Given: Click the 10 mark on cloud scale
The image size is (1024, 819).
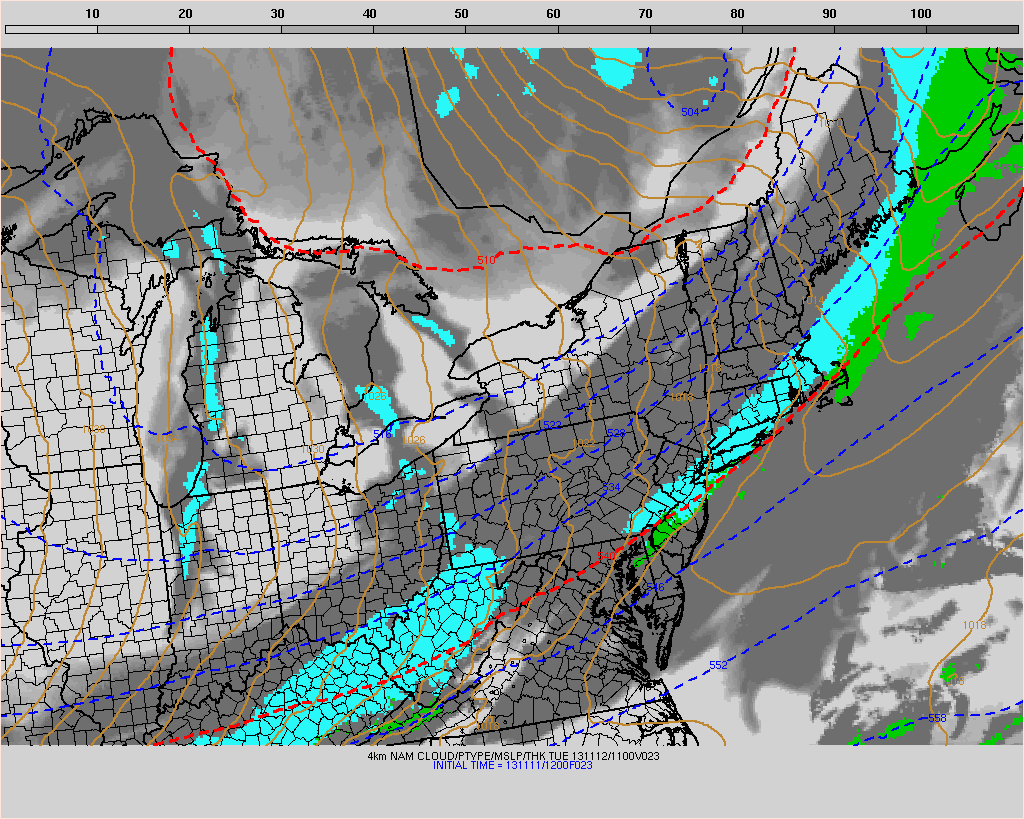Looking at the screenshot, I should pyautogui.click(x=92, y=14).
